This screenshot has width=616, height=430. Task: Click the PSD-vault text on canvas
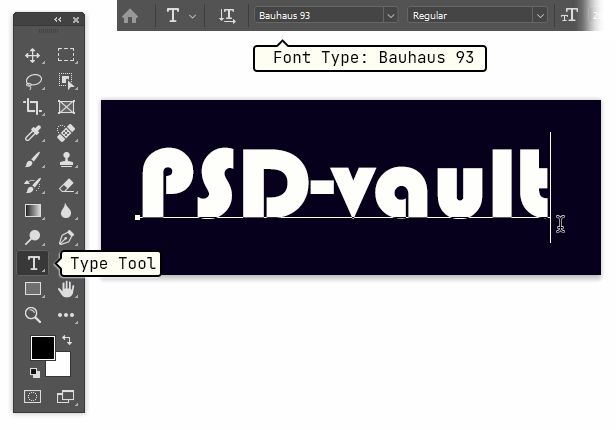(342, 183)
